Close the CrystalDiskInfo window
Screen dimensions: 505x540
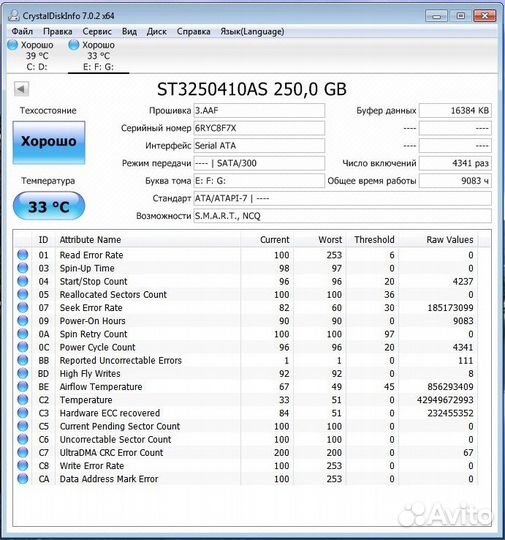pyautogui.click(x=485, y=16)
